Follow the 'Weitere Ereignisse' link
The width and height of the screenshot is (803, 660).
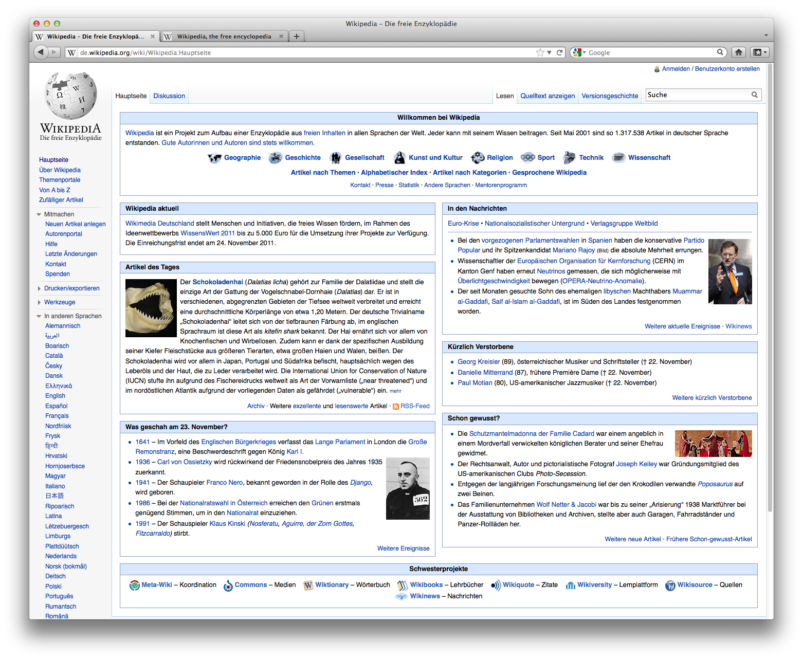[403, 548]
